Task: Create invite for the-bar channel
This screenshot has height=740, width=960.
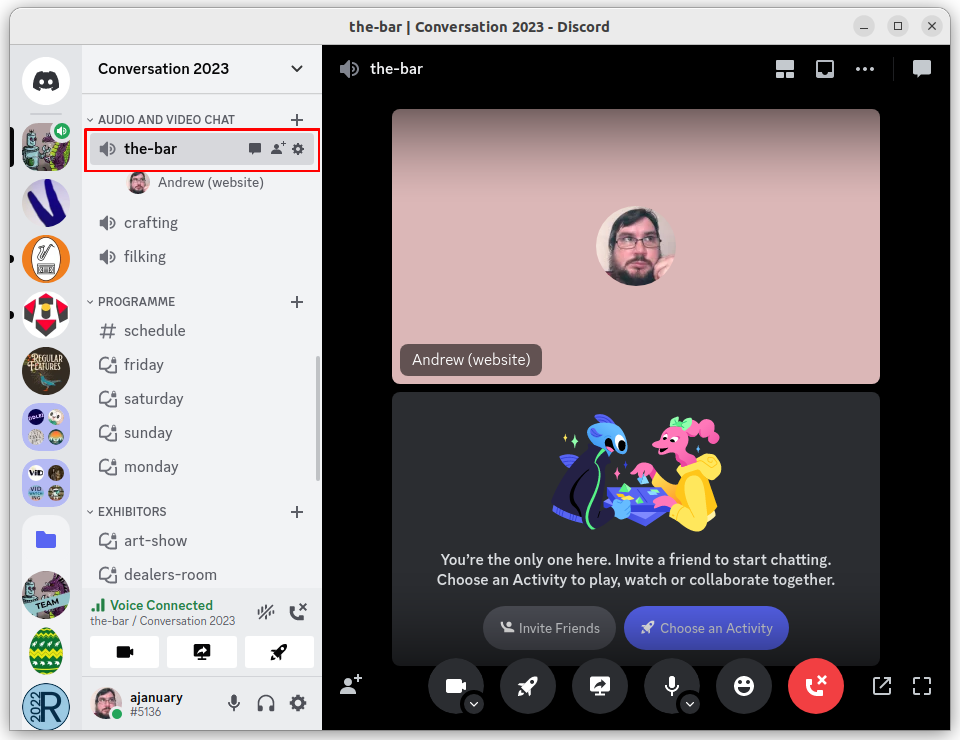Action: 277,149
